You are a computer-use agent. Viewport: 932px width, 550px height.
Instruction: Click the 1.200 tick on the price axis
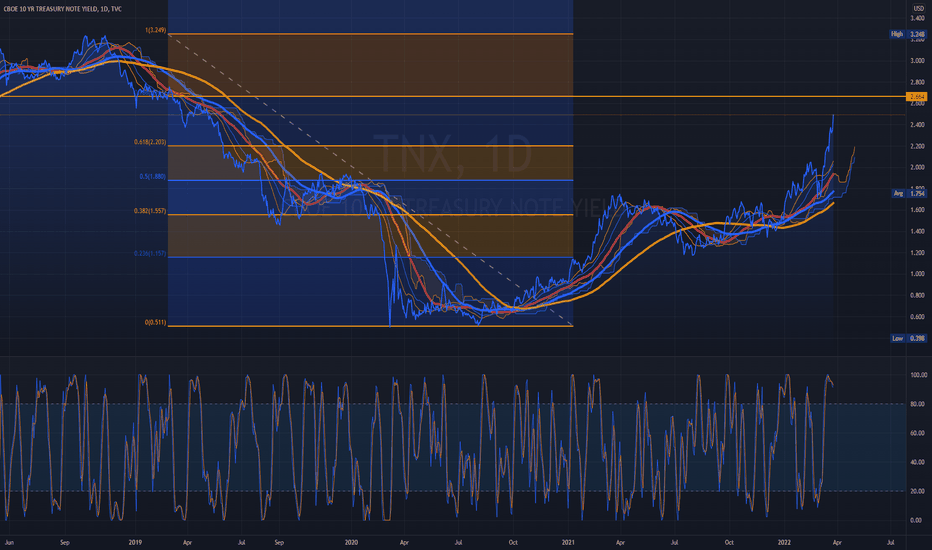(917, 253)
